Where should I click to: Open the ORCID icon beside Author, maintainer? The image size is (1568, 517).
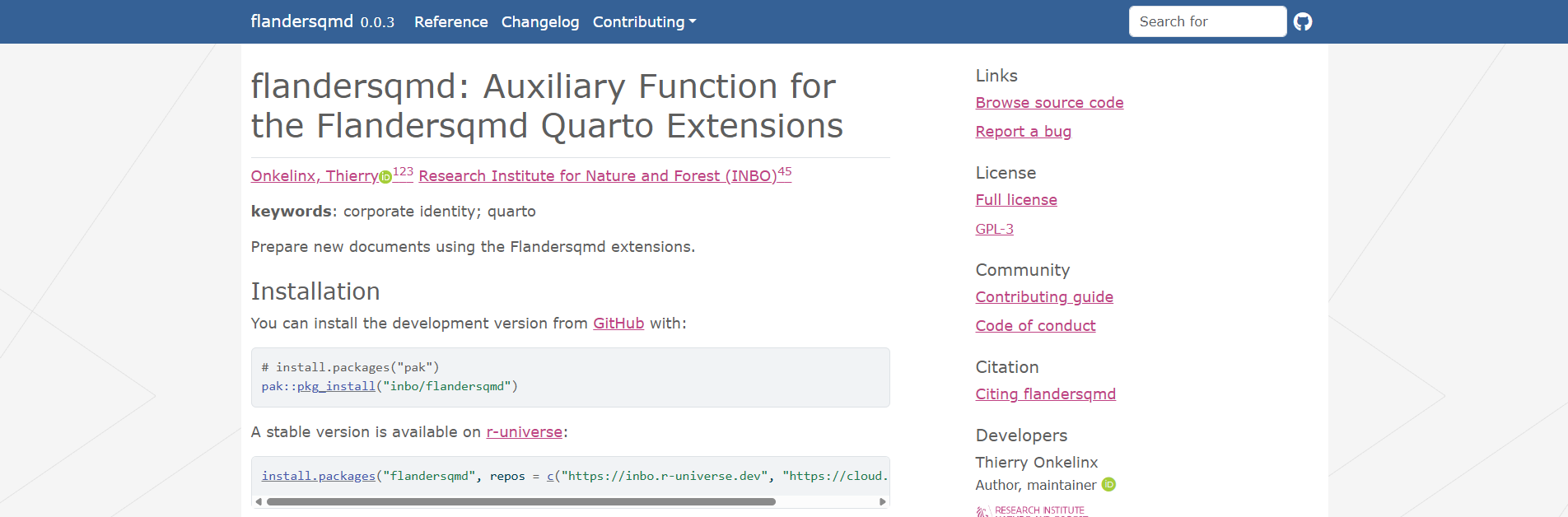coord(1108,485)
